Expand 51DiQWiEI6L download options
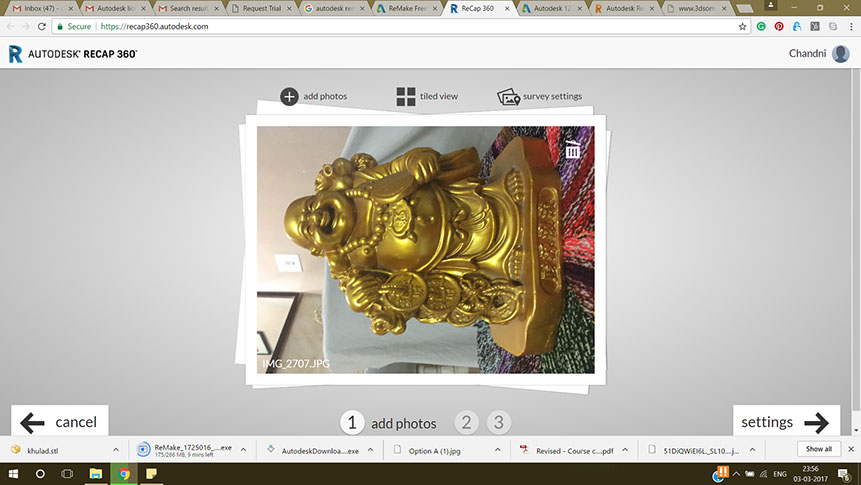Viewport: 861px width, 485px height. [x=752, y=450]
